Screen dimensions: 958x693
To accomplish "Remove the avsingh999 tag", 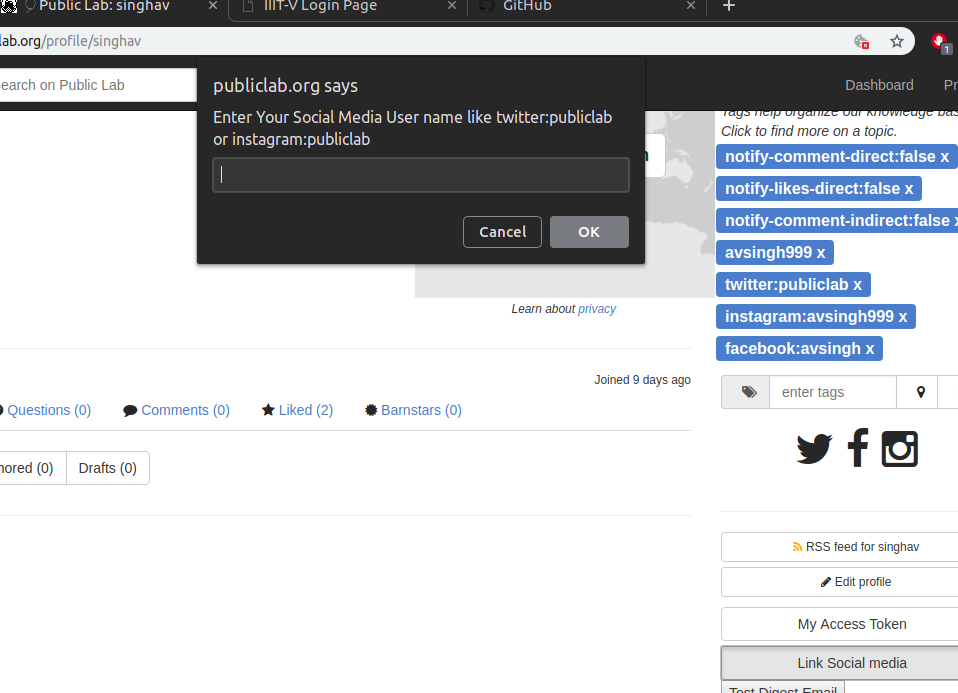I will point(820,252).
